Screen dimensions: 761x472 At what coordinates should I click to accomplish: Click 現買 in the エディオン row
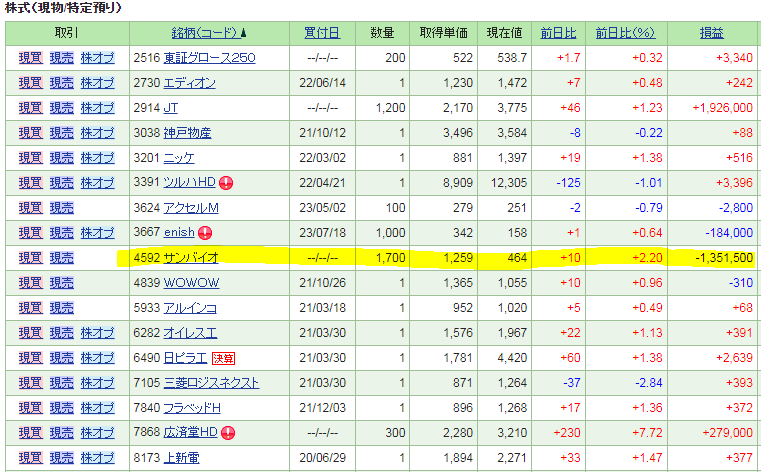pyautogui.click(x=31, y=83)
